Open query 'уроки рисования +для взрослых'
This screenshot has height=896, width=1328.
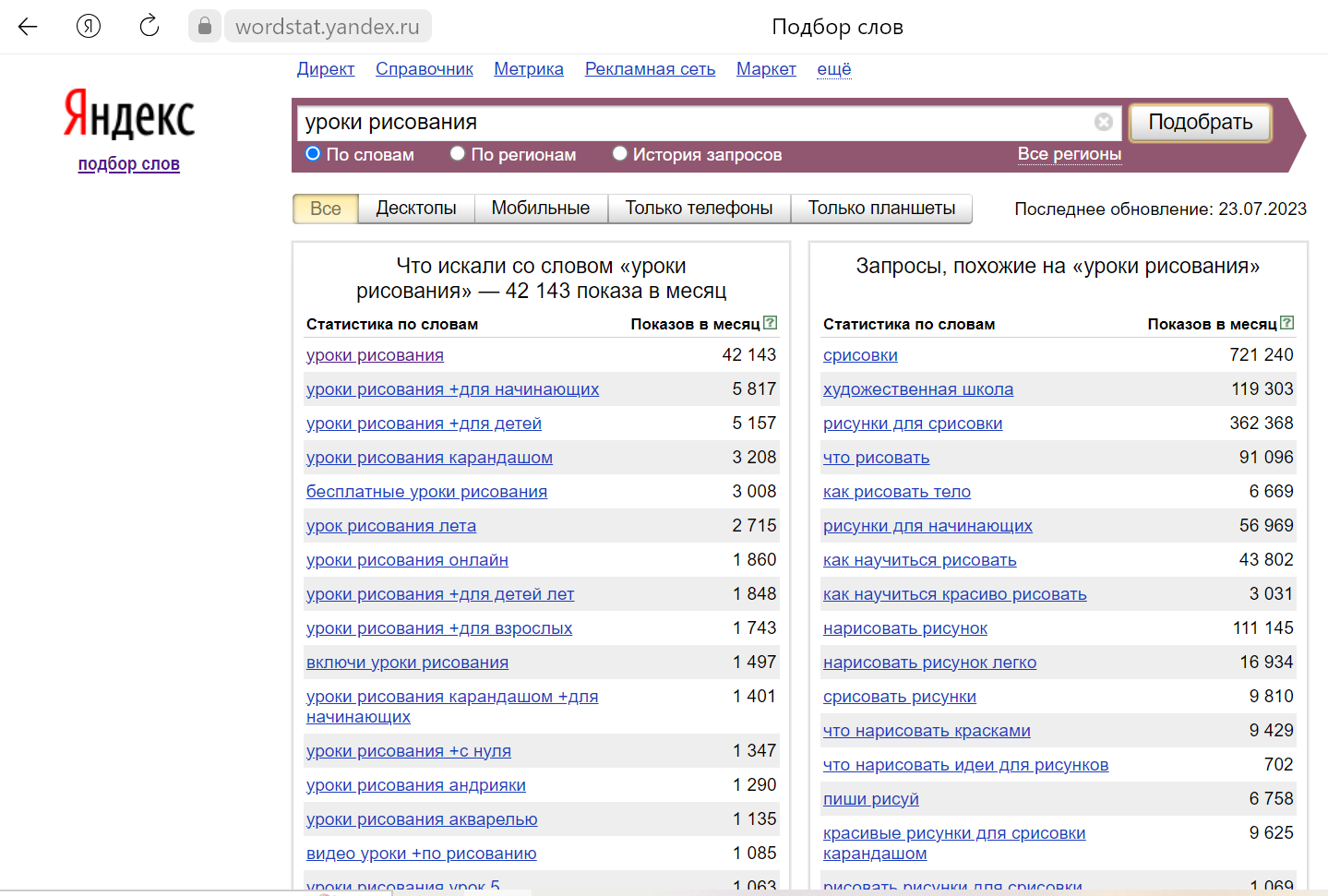tap(439, 628)
